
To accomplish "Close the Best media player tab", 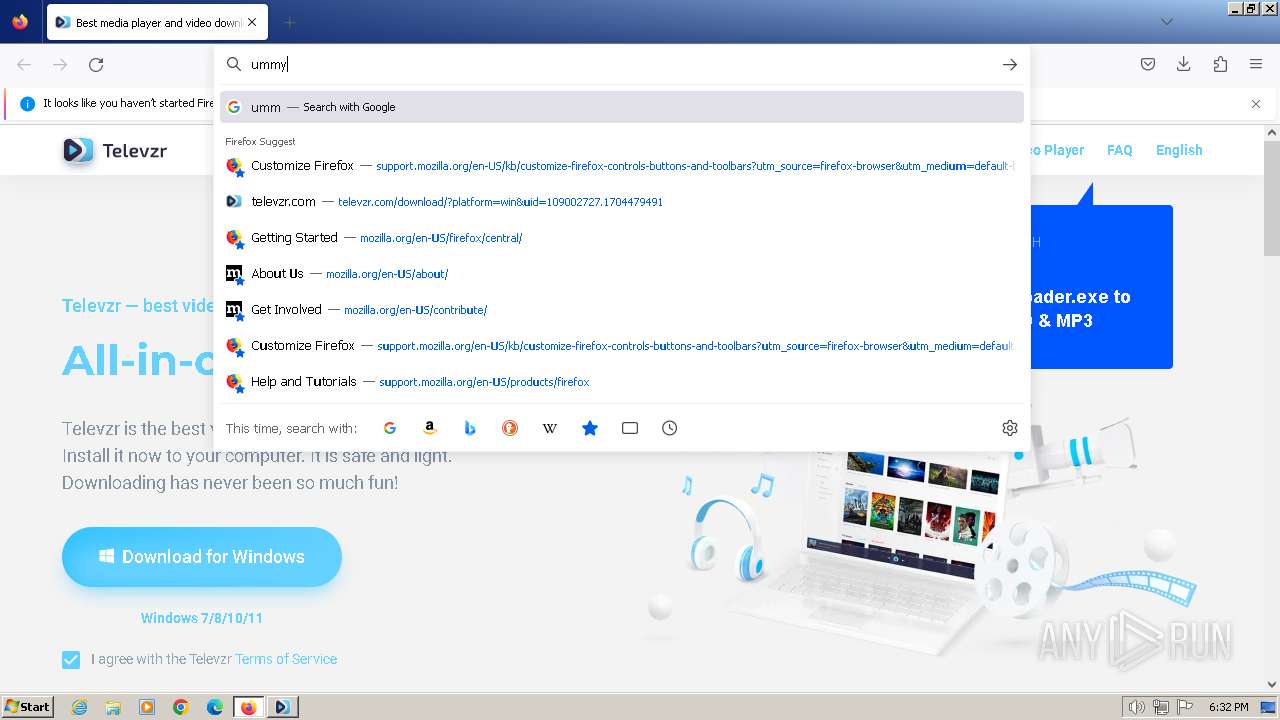I will click(x=251, y=22).
